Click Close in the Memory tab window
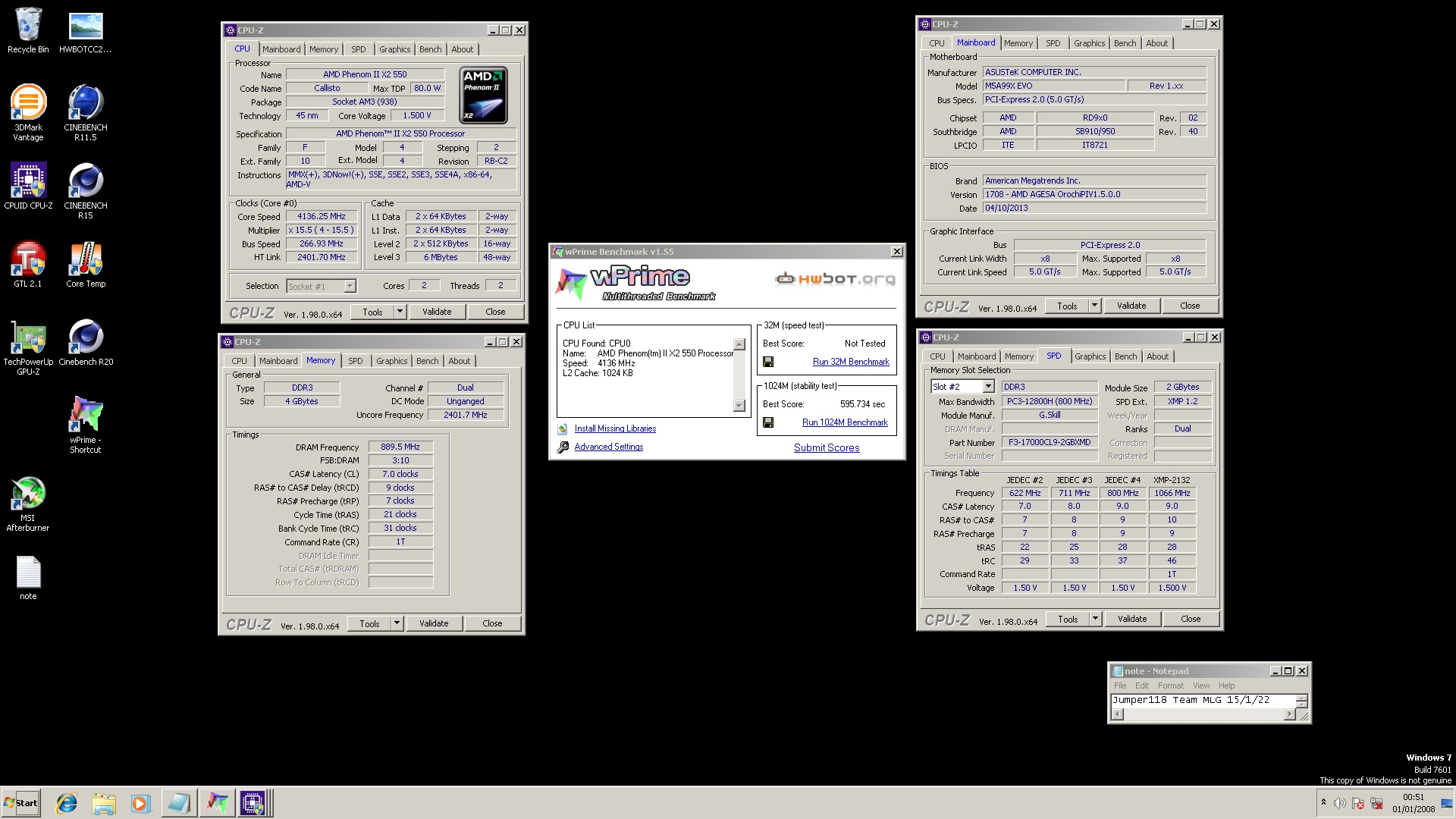 point(492,623)
